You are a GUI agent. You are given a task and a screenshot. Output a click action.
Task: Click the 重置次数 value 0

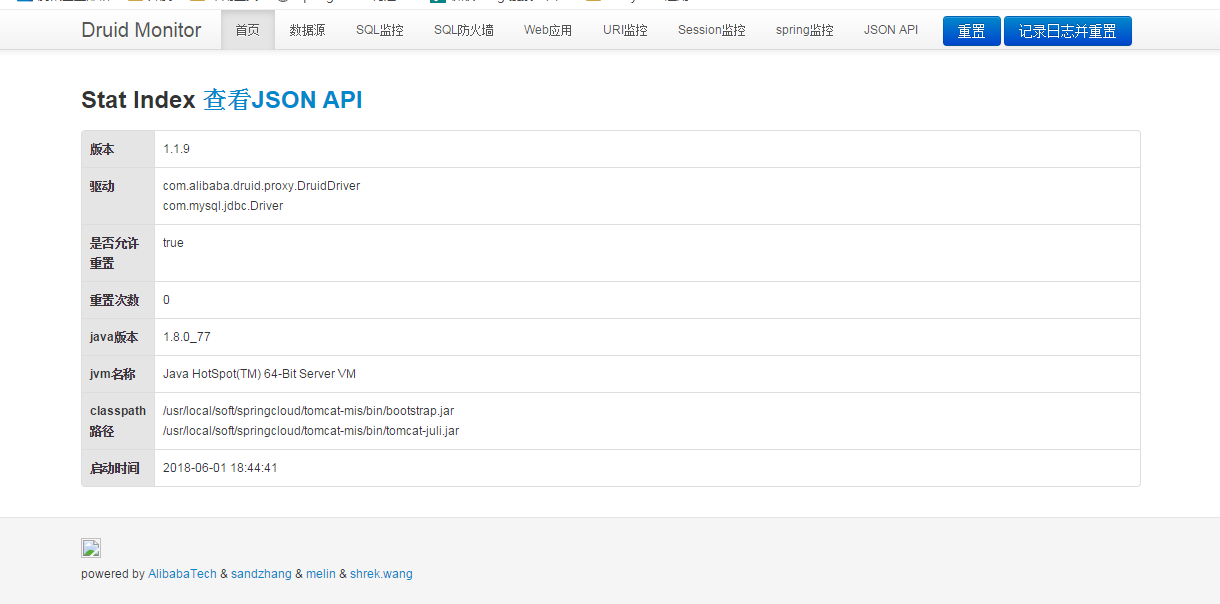[166, 300]
